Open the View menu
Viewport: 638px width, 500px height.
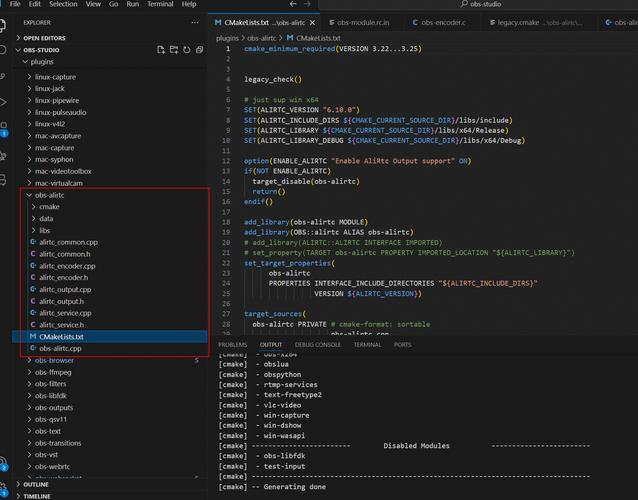(x=93, y=4)
